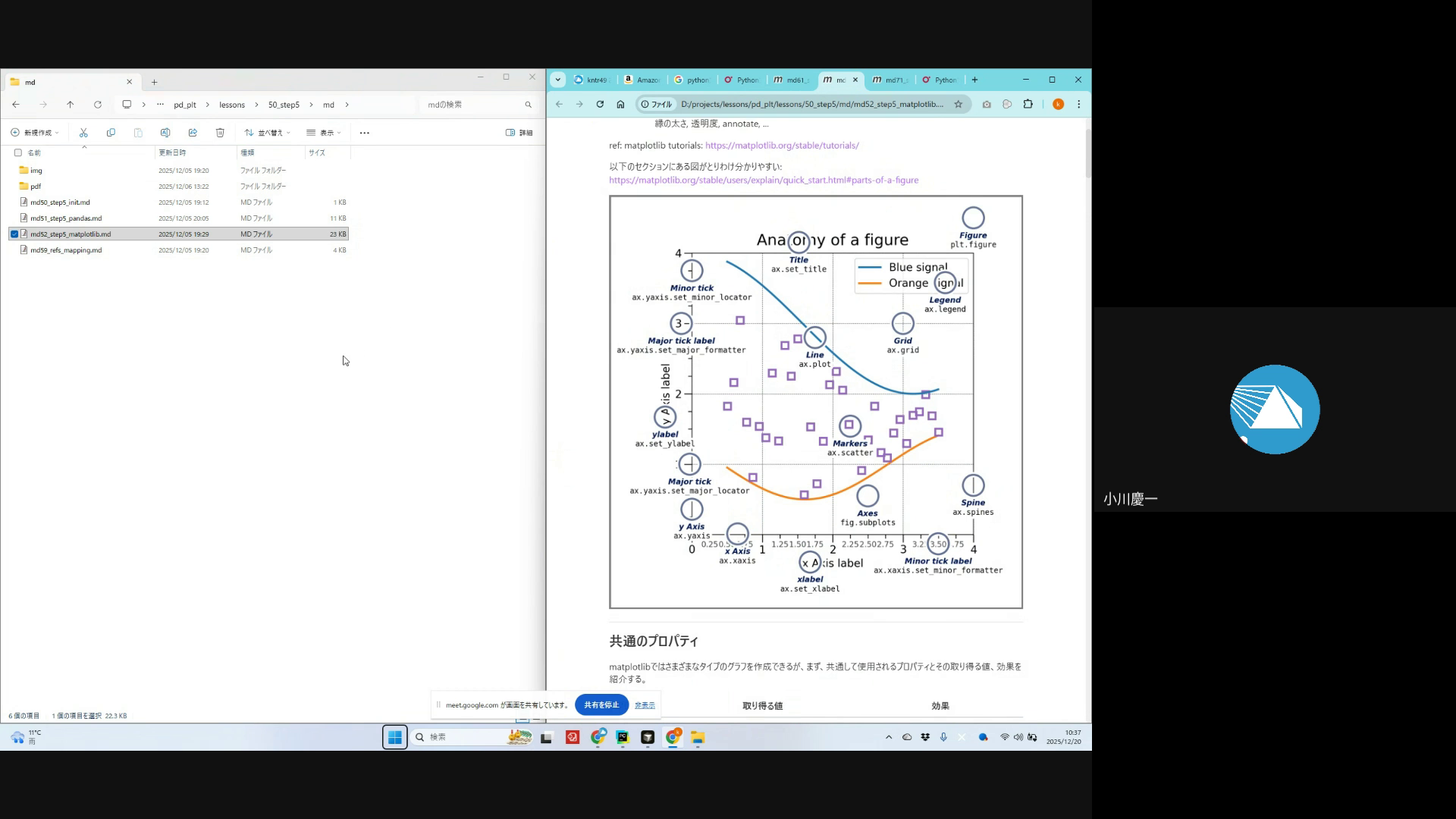Click the Delete trash icon in Explorer

coord(220,133)
